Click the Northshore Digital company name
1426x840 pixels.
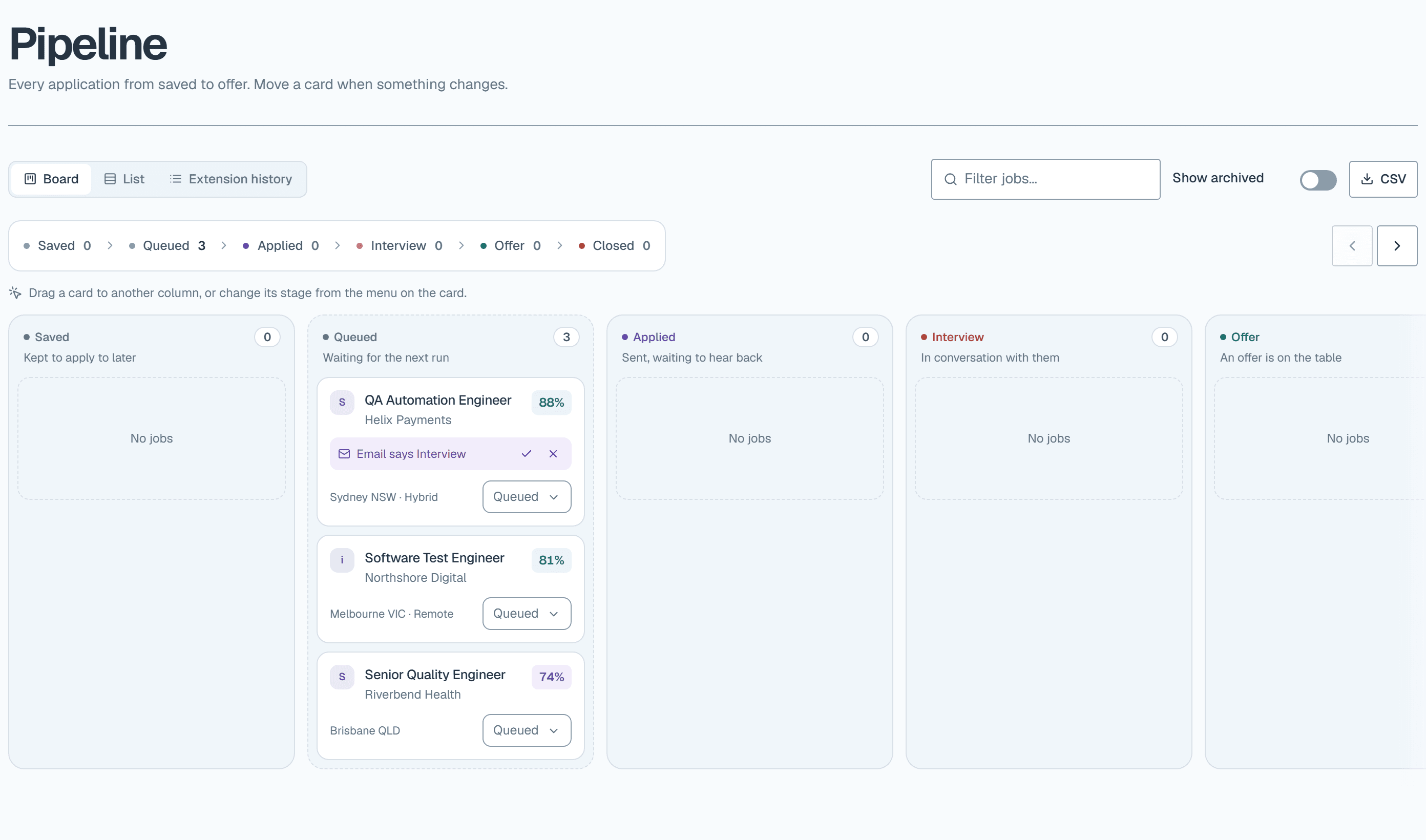point(415,578)
